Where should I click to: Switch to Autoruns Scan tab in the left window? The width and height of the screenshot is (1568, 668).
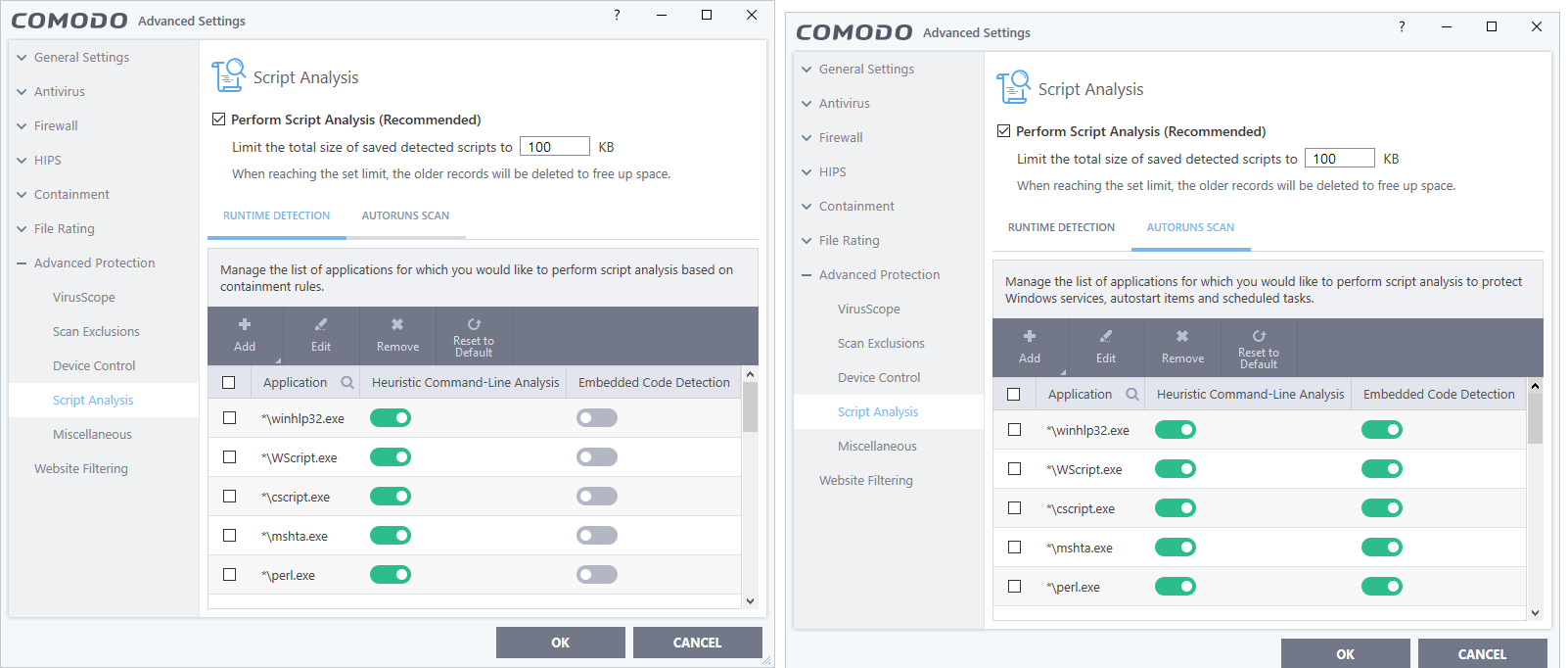tap(405, 215)
